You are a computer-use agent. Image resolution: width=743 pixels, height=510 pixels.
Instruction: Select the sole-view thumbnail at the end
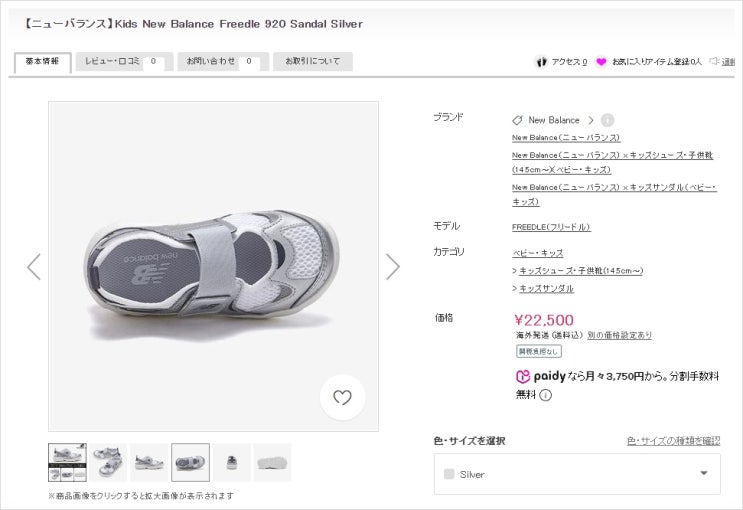[x=272, y=463]
